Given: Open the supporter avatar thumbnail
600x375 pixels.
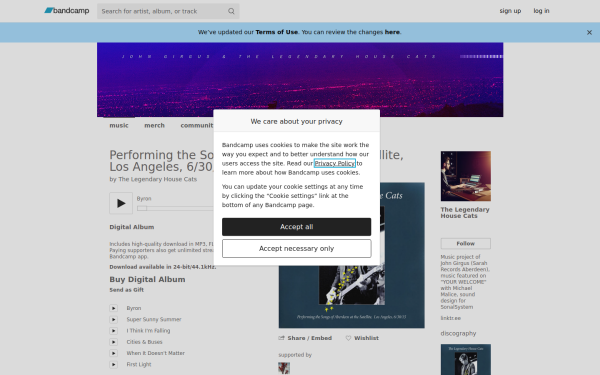Looking at the screenshot, I should point(284,368).
